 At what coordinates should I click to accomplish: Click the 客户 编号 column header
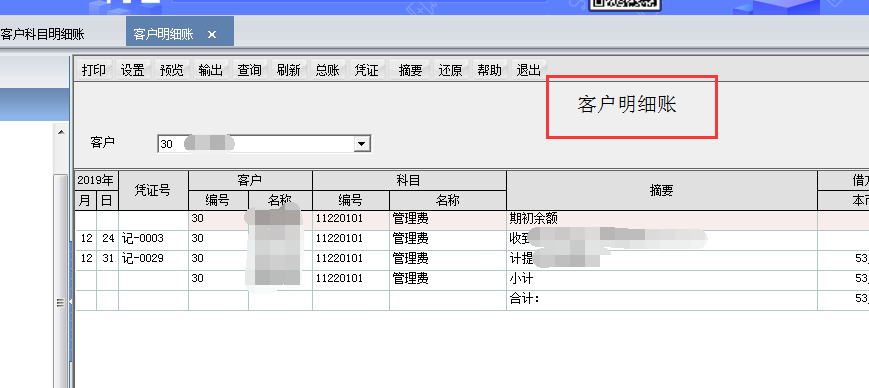point(218,200)
